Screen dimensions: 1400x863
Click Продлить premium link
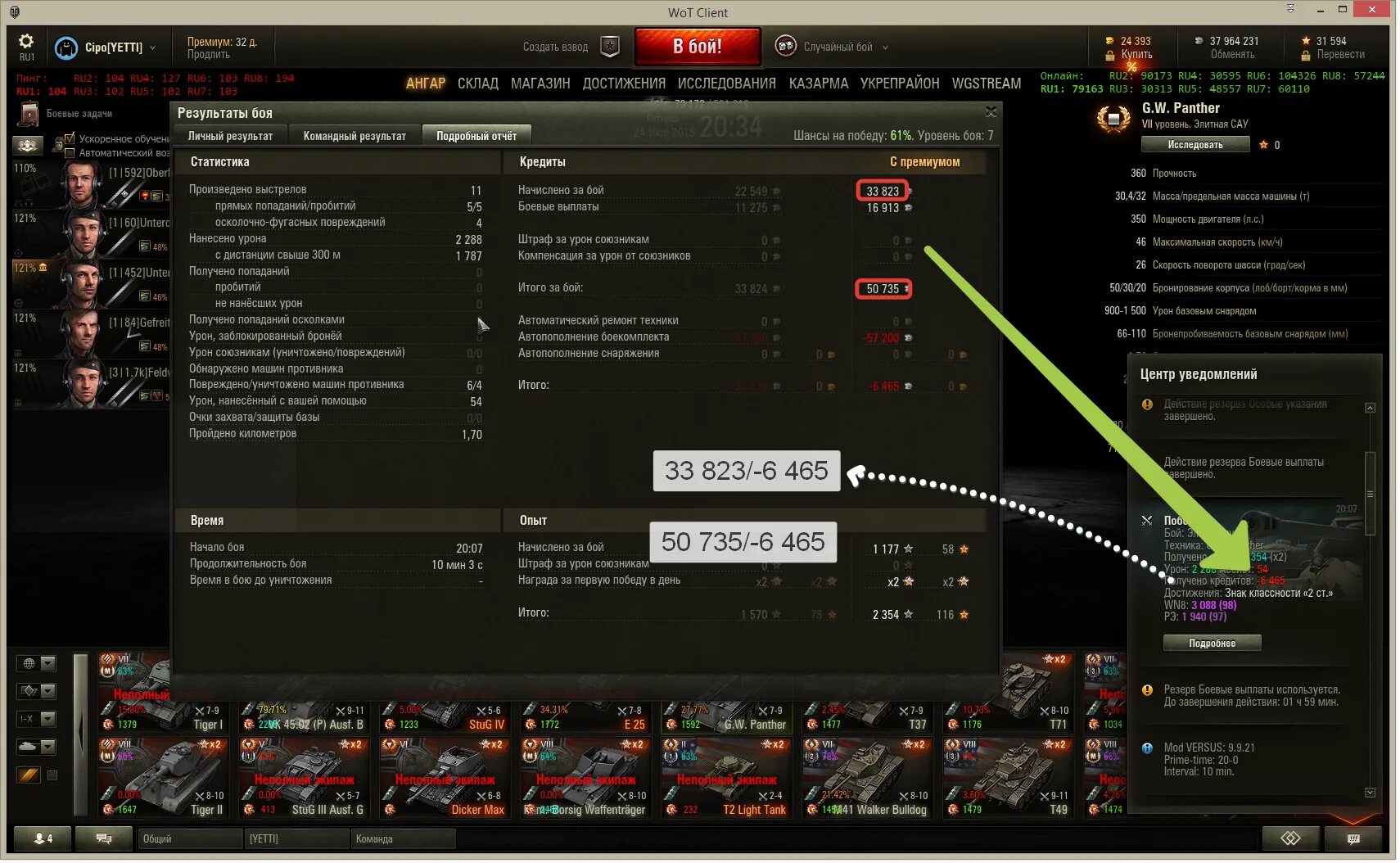208,55
